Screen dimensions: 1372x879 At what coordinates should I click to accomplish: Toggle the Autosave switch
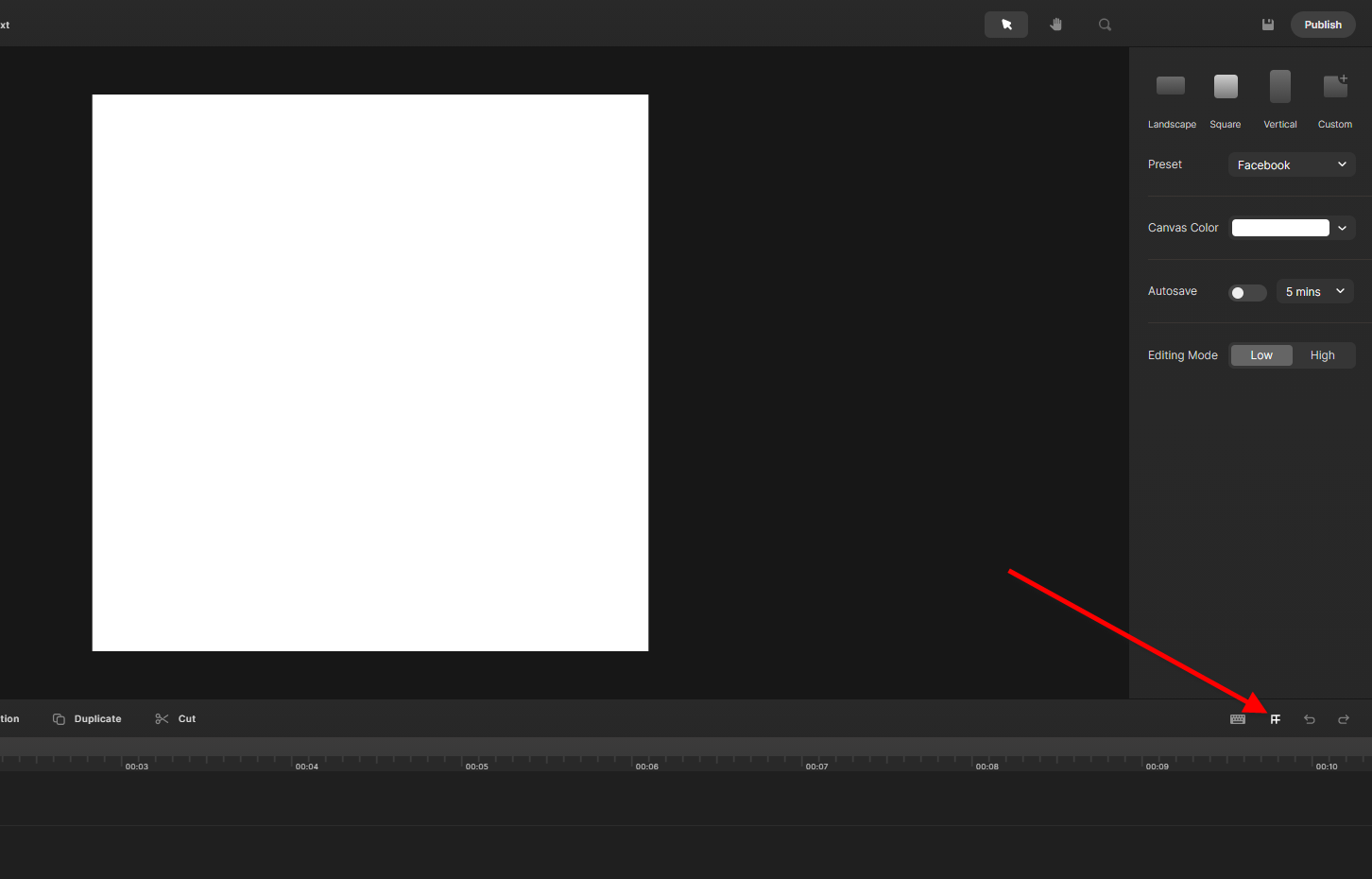[x=1247, y=292]
